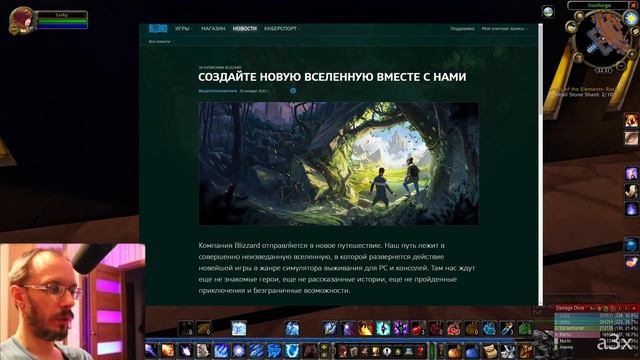
Task: Click the Damage Done meter title
Action: click(x=570, y=308)
